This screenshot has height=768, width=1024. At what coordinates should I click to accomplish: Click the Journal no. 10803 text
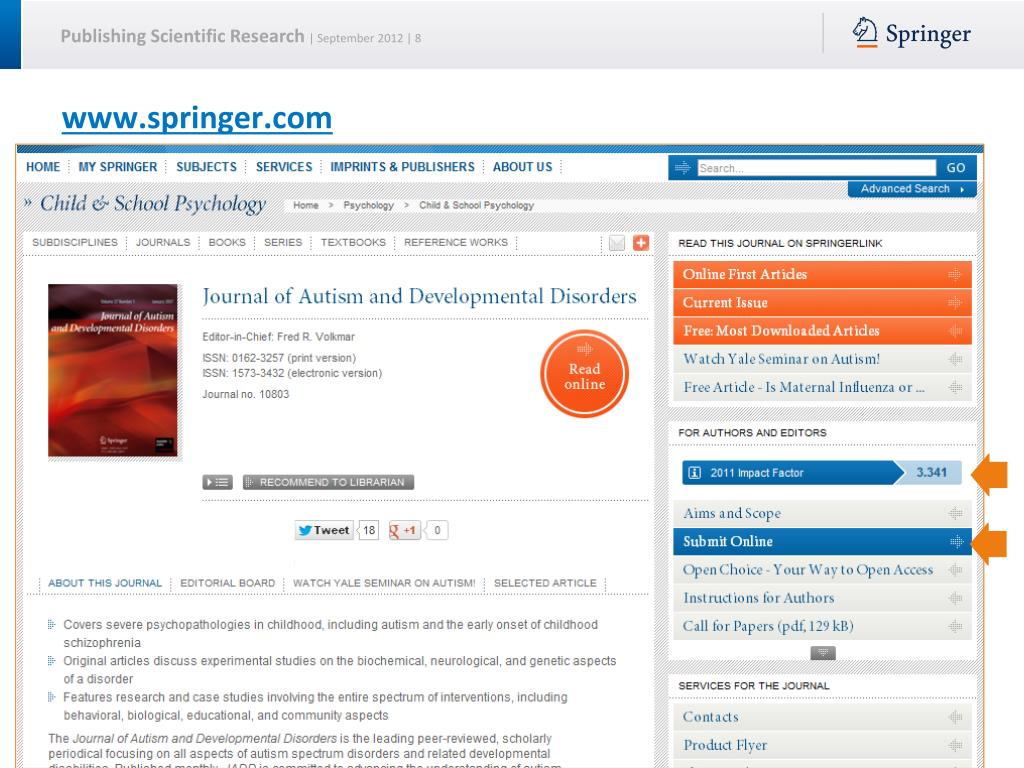(246, 394)
